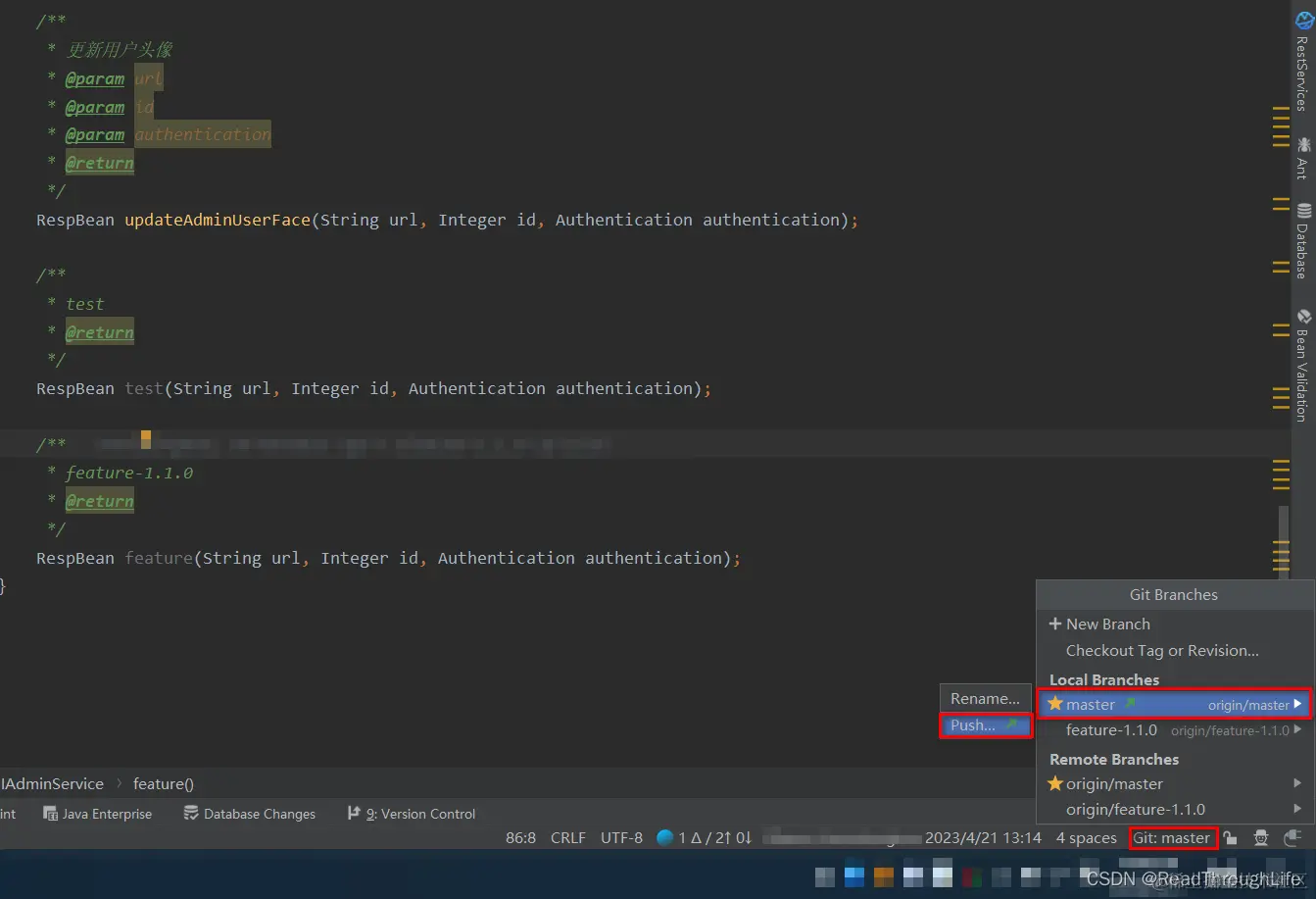Expand the local feature-1.1.0 branch submenu

click(x=1298, y=729)
